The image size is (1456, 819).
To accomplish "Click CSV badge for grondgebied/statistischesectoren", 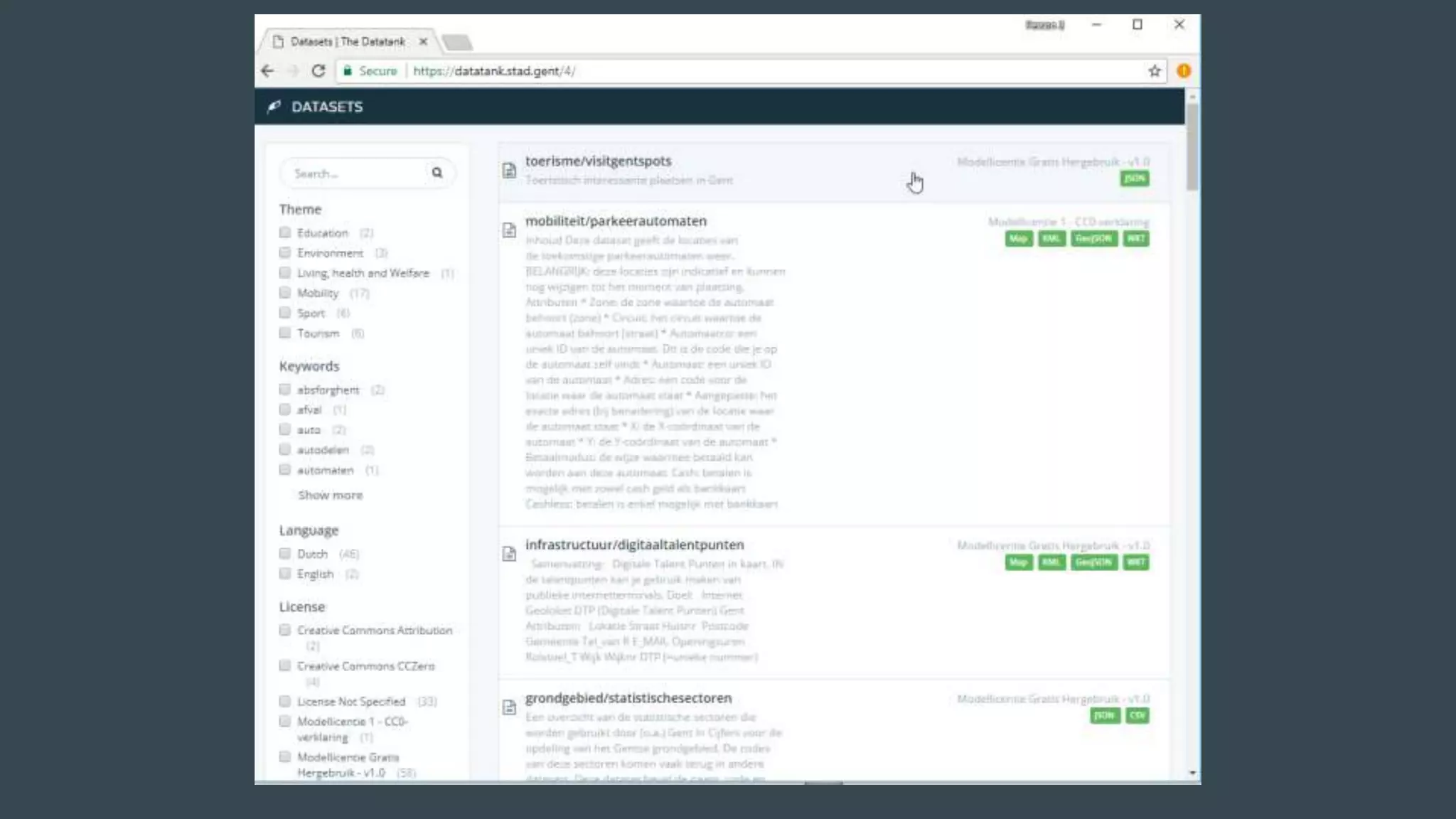I will point(1136,716).
